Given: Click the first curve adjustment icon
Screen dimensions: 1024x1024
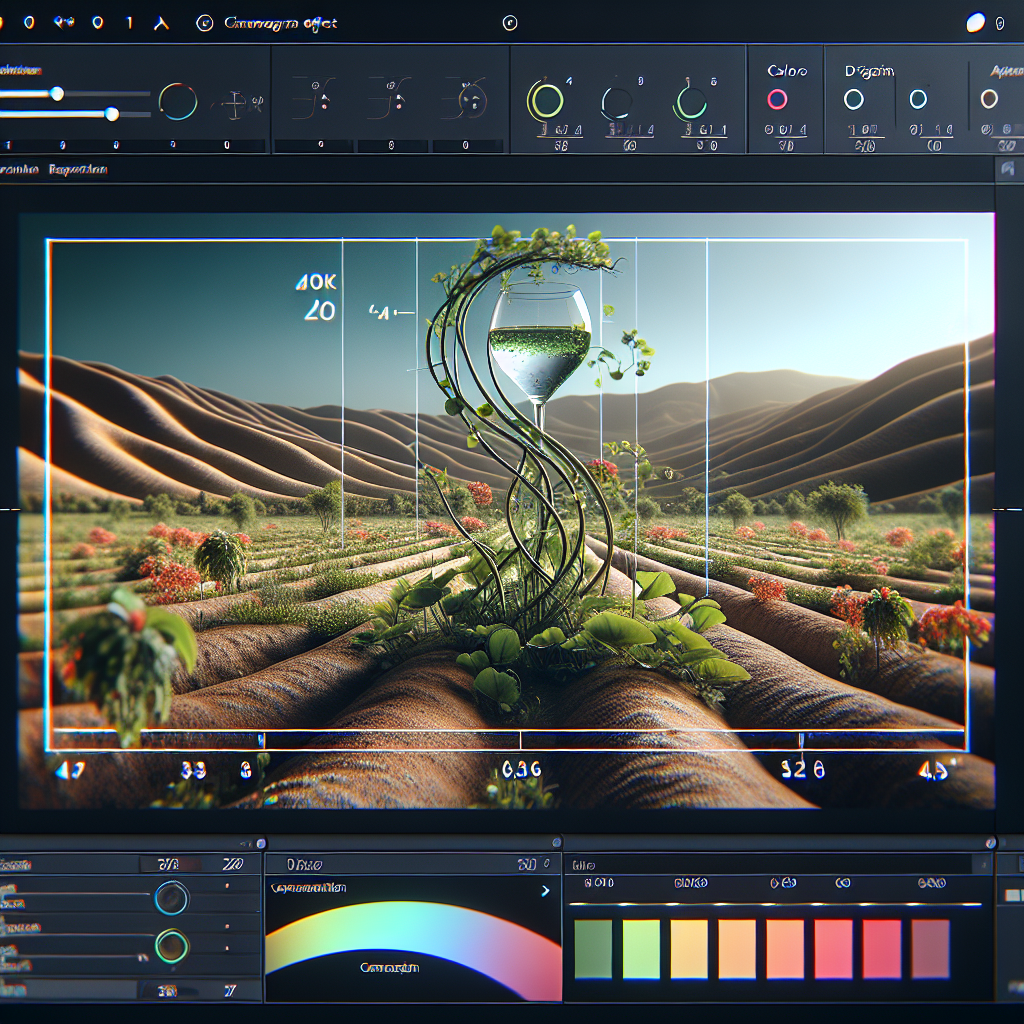Looking at the screenshot, I should pos(315,98).
